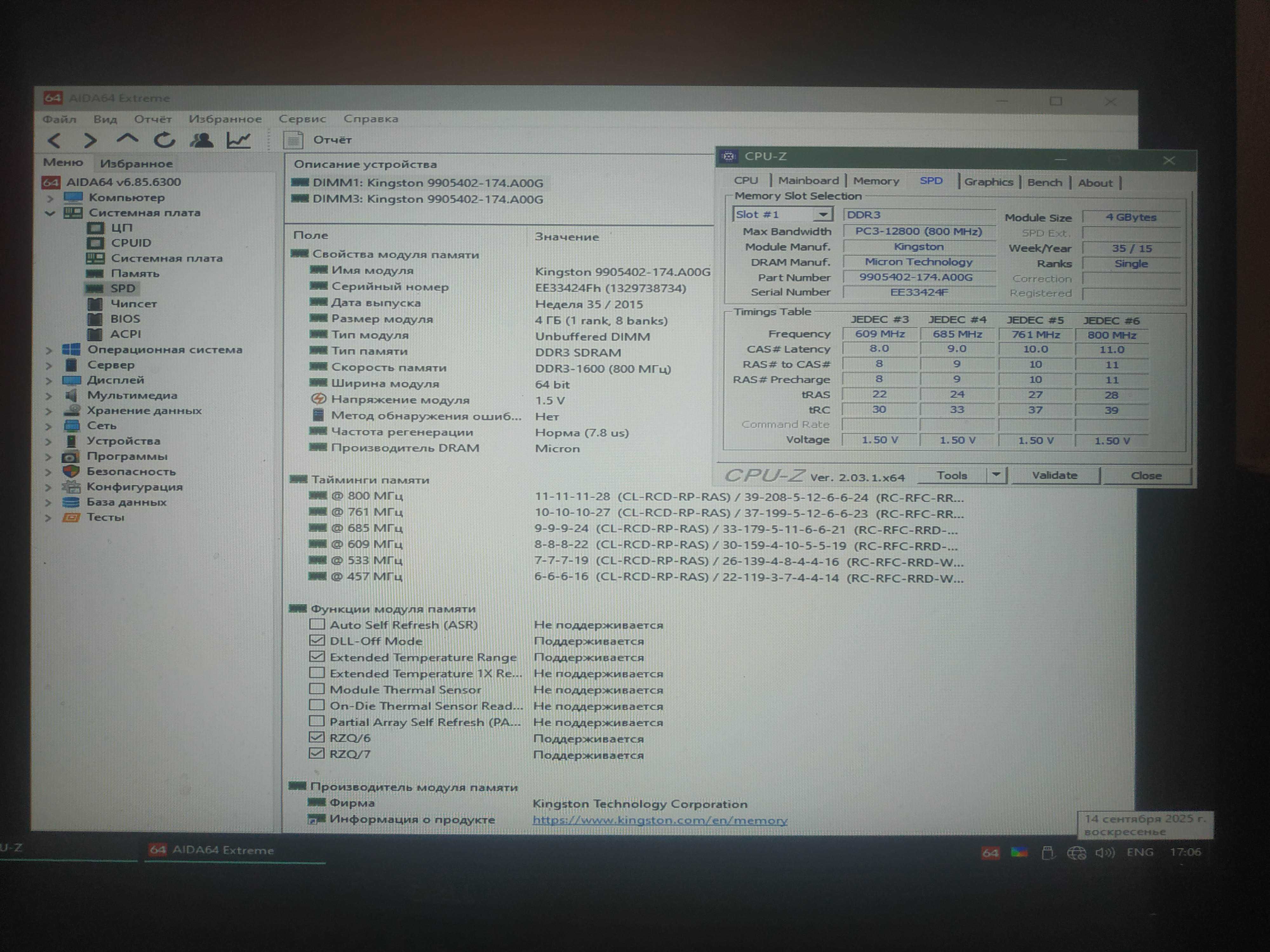Select ACPI item in the tree
This screenshot has height=952, width=1270.
click(125, 334)
